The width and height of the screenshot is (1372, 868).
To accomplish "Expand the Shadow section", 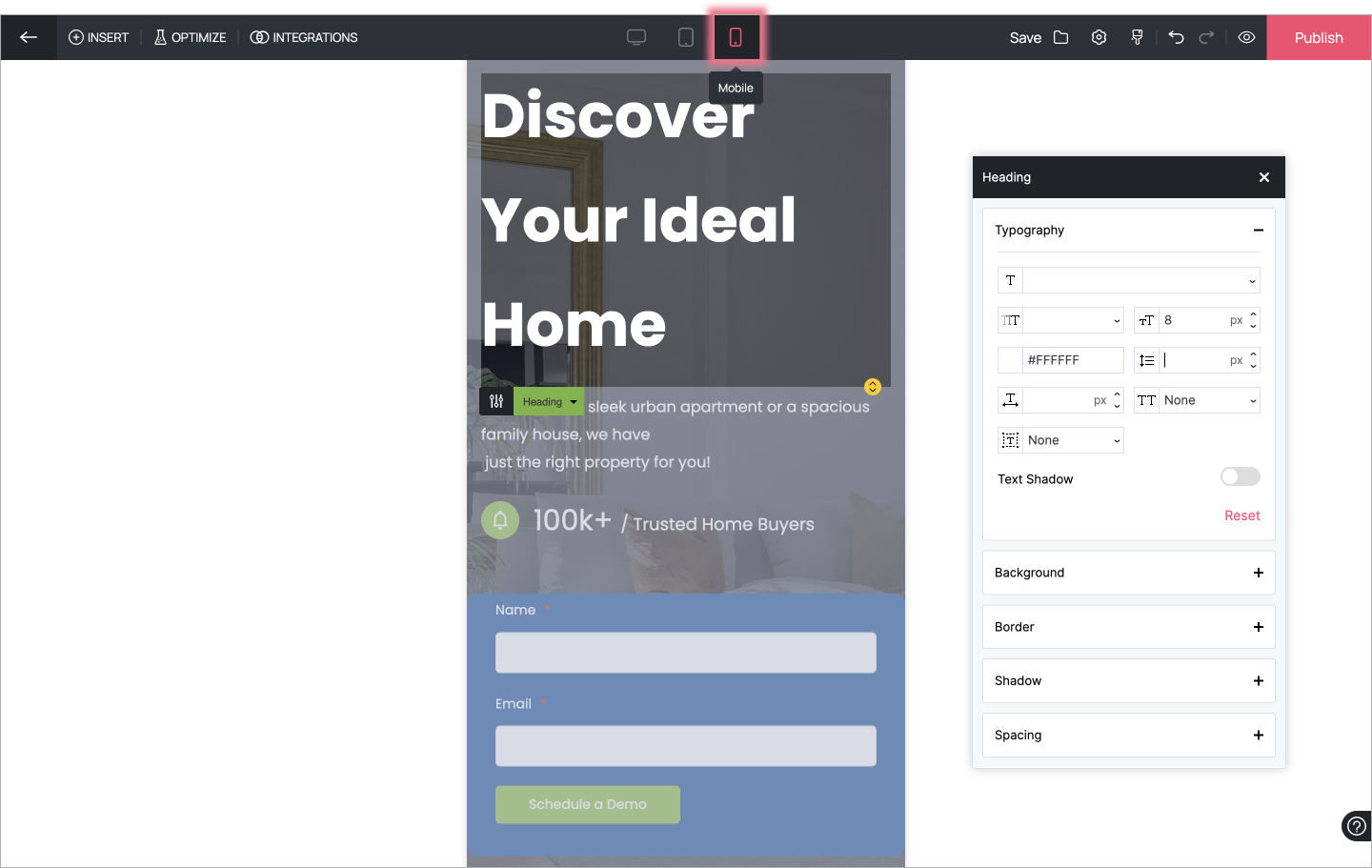I will (x=1129, y=680).
